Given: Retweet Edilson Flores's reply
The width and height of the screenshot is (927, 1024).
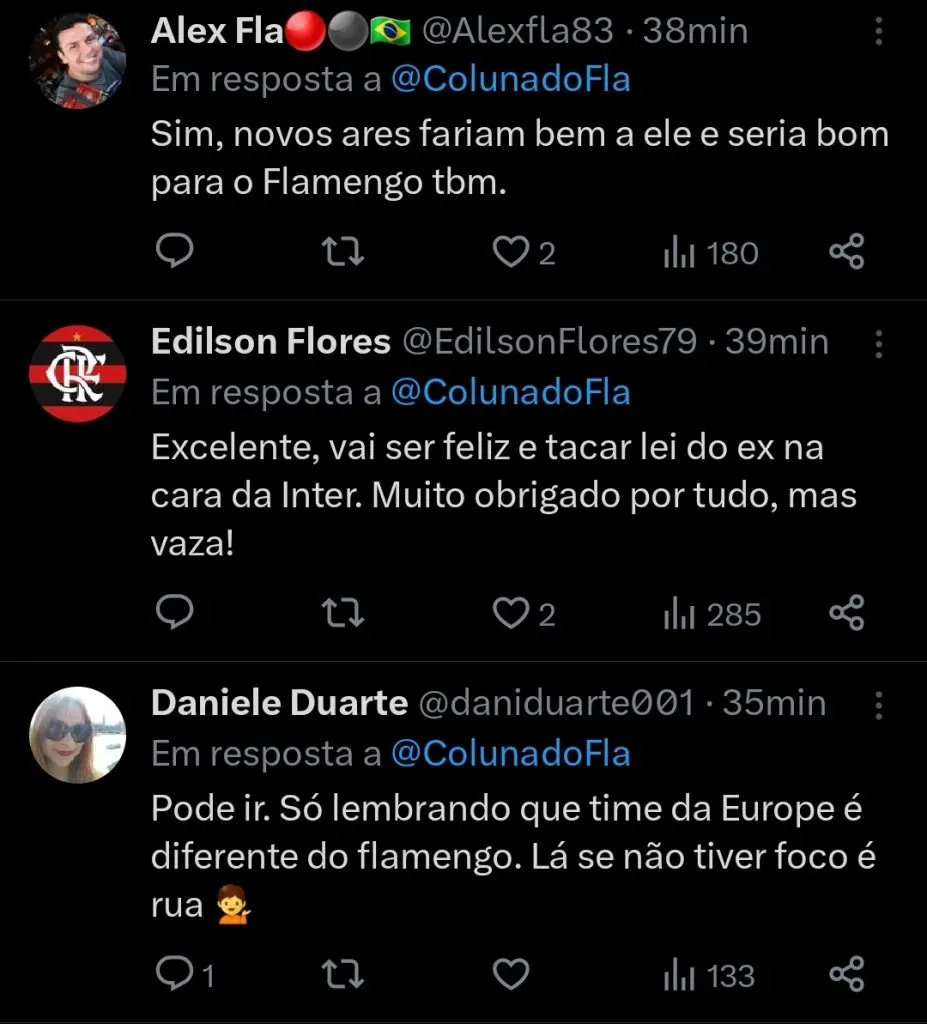Looking at the screenshot, I should click(x=344, y=614).
